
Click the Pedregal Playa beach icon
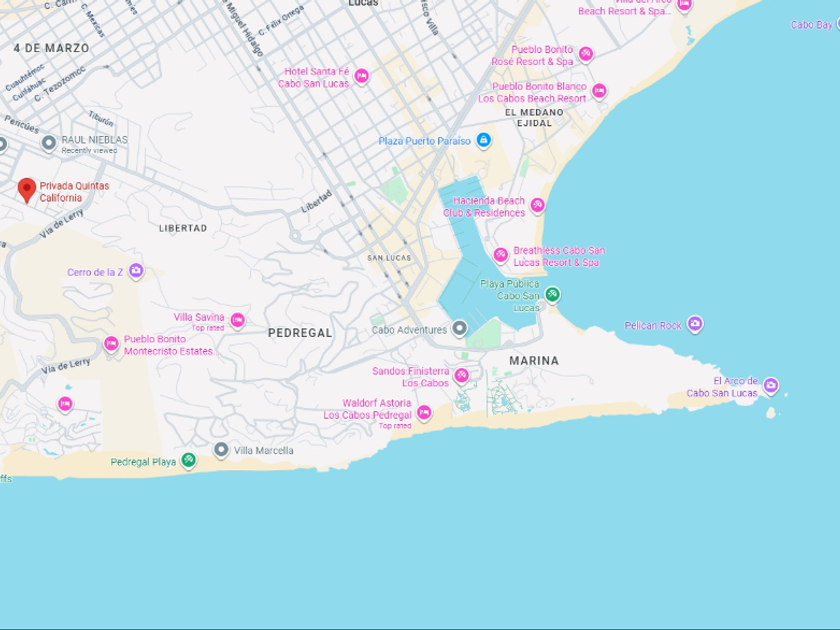click(x=188, y=460)
